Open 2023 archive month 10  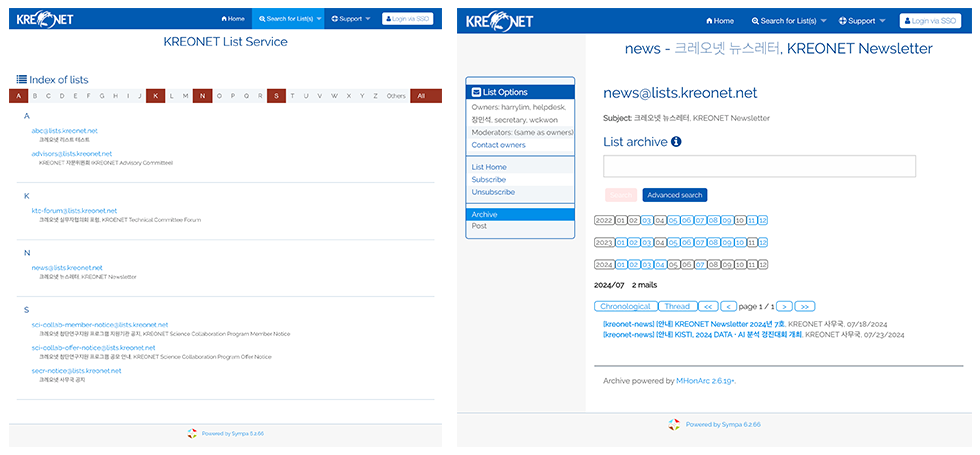739,242
